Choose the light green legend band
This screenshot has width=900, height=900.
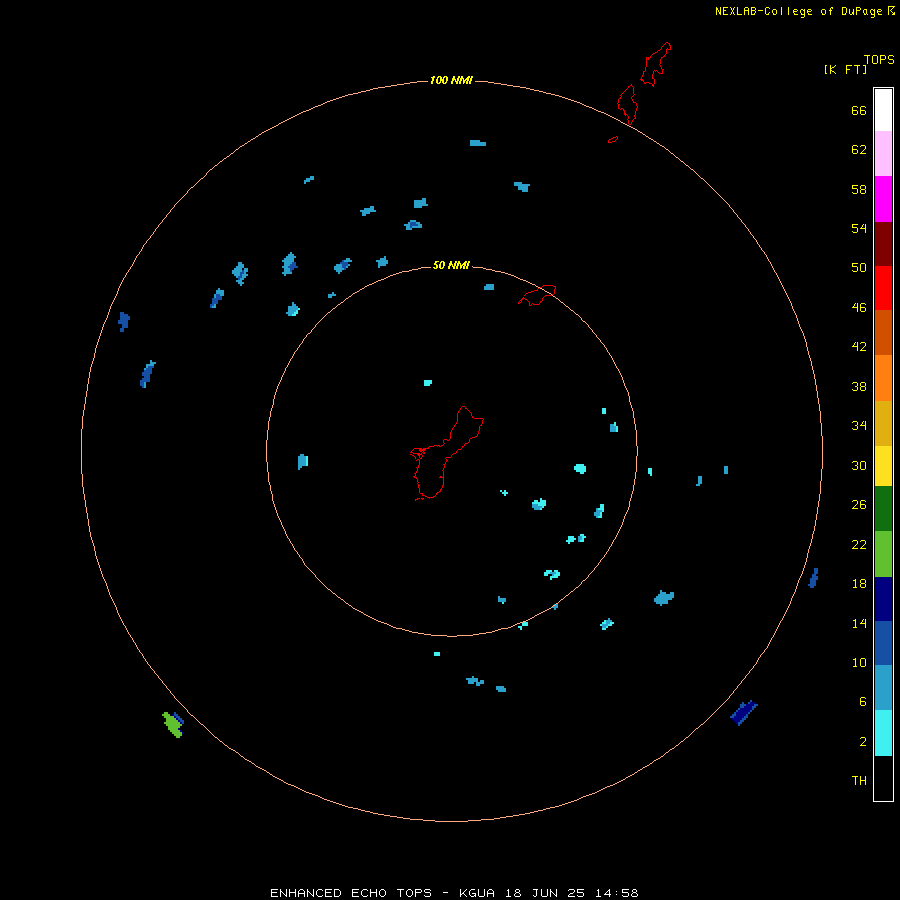click(x=883, y=554)
